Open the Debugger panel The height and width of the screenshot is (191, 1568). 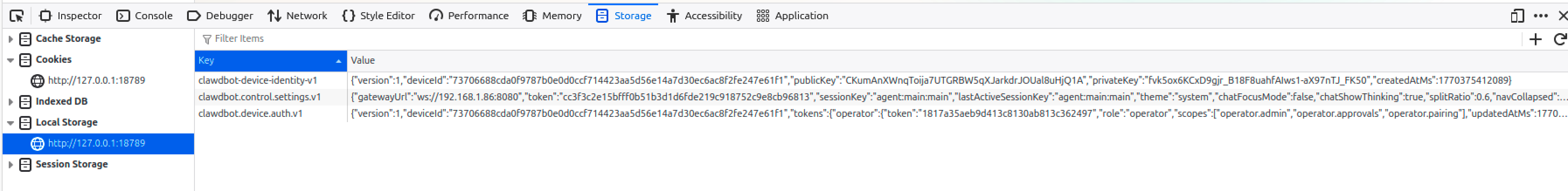pyautogui.click(x=220, y=16)
